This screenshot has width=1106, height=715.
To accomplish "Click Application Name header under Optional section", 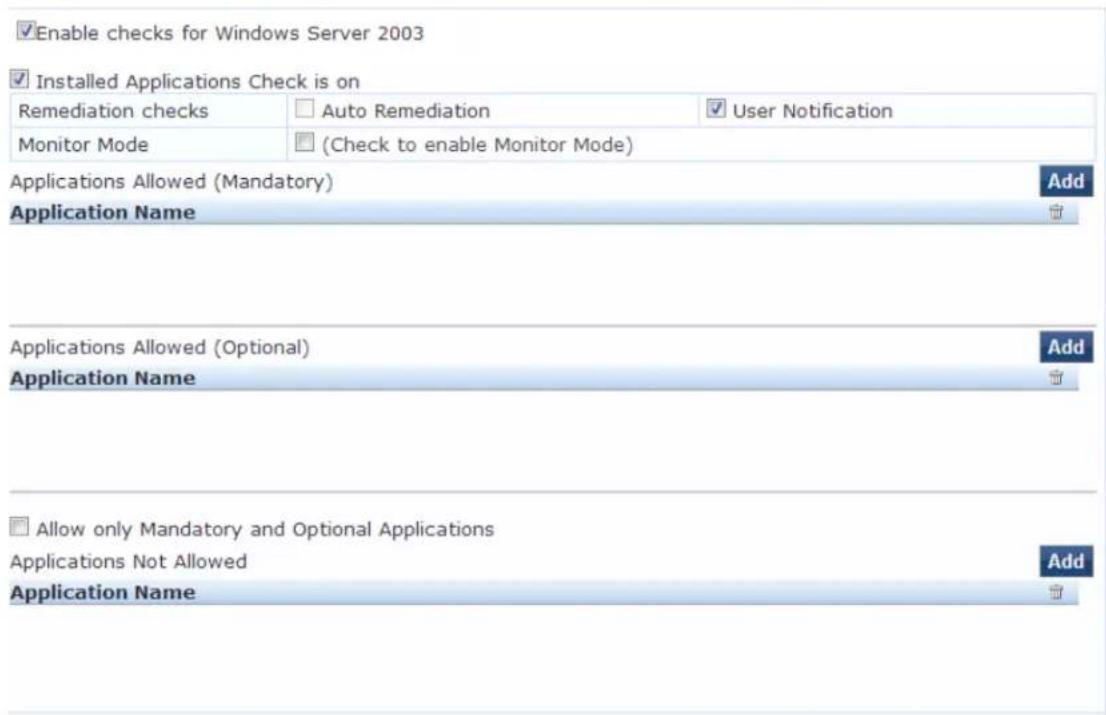I will pos(103,378).
